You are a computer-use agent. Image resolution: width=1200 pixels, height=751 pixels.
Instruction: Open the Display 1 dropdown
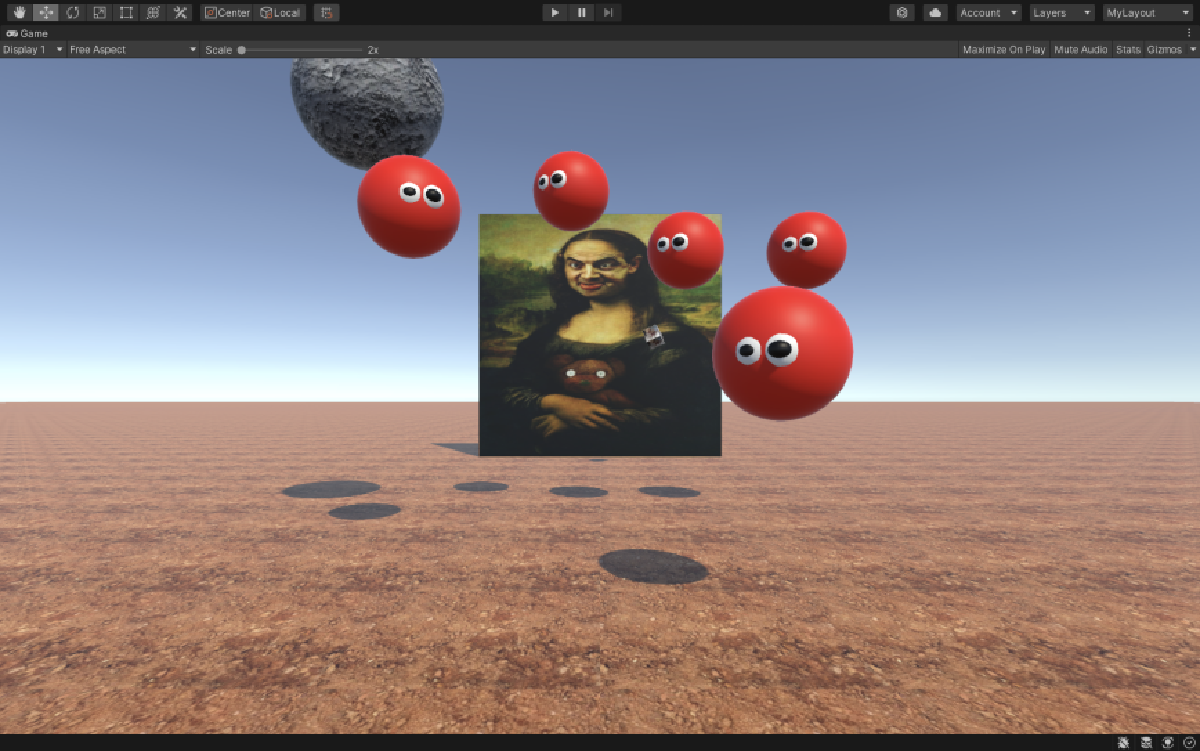33,49
